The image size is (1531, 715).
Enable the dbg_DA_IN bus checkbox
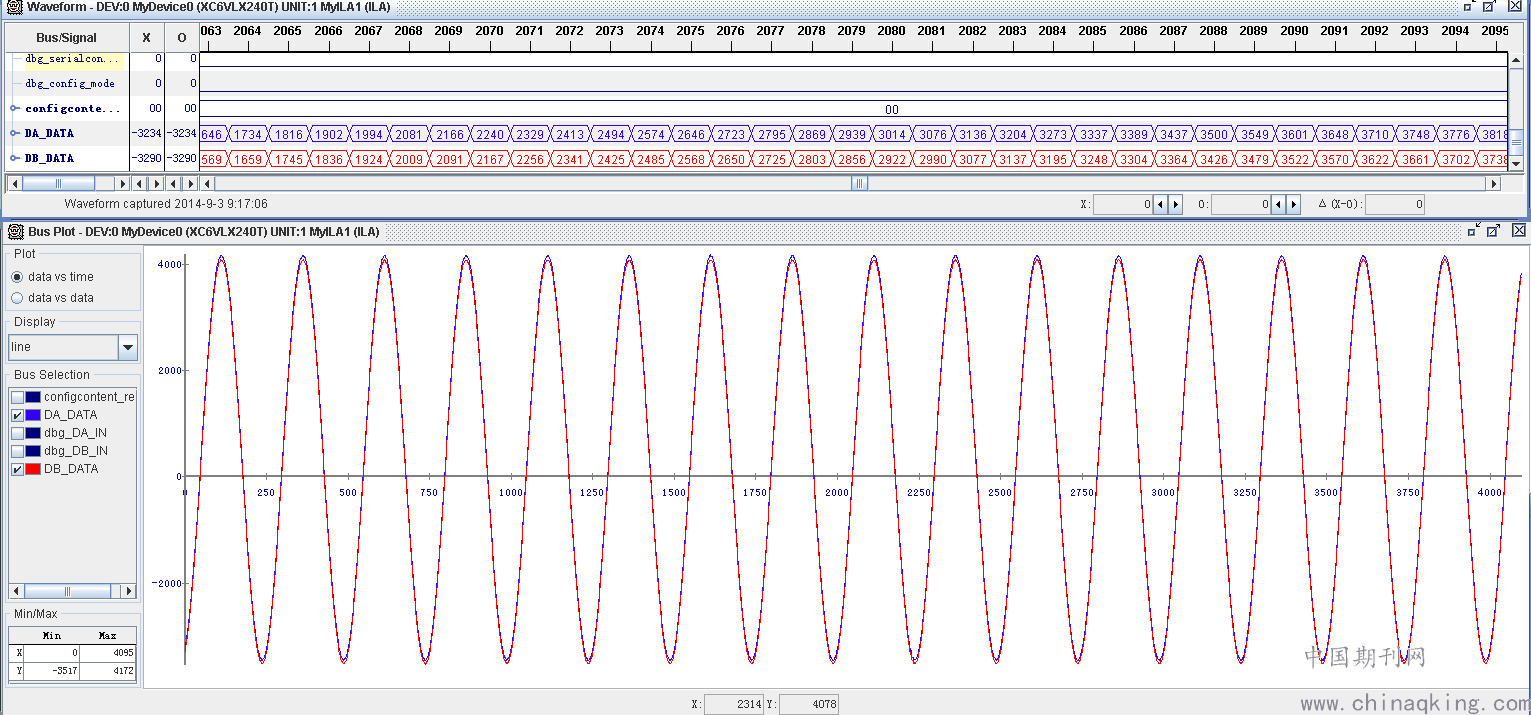tap(17, 433)
